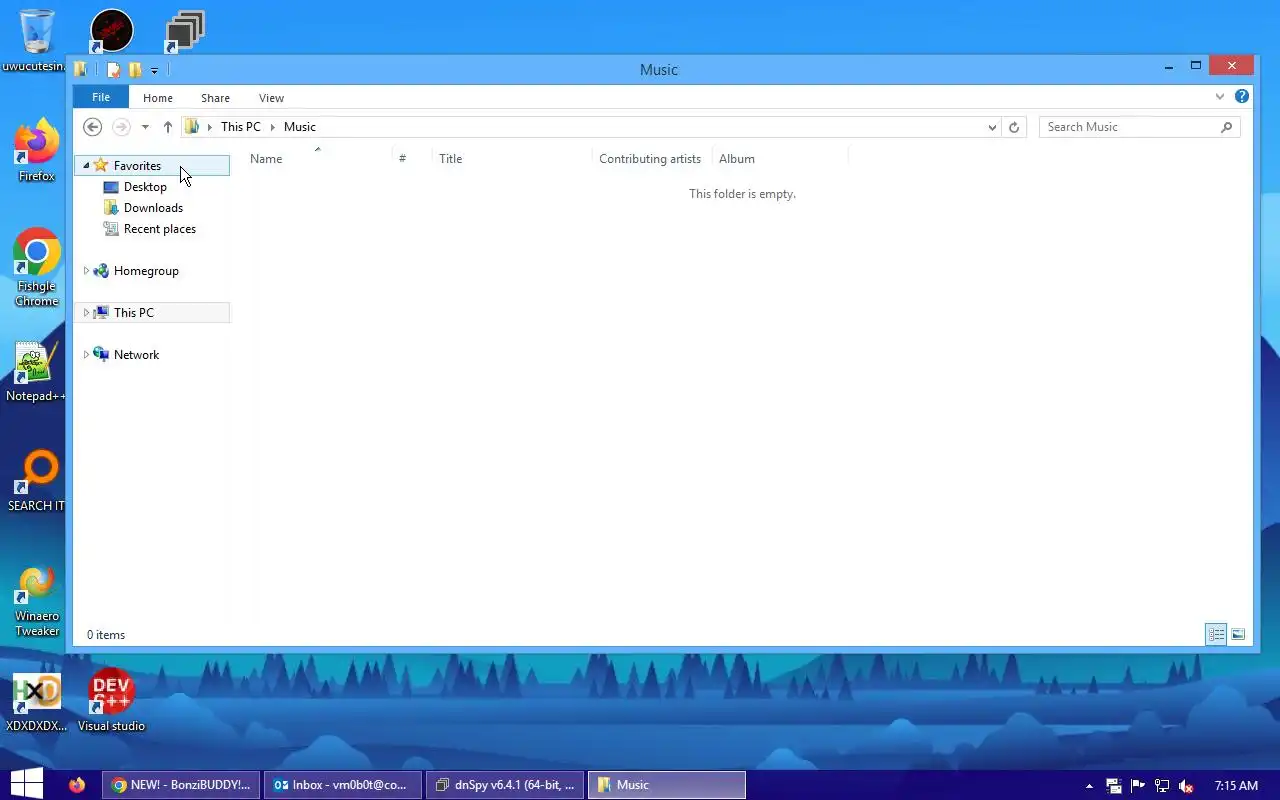Switch to the dnSpy taskbar window

[505, 785]
